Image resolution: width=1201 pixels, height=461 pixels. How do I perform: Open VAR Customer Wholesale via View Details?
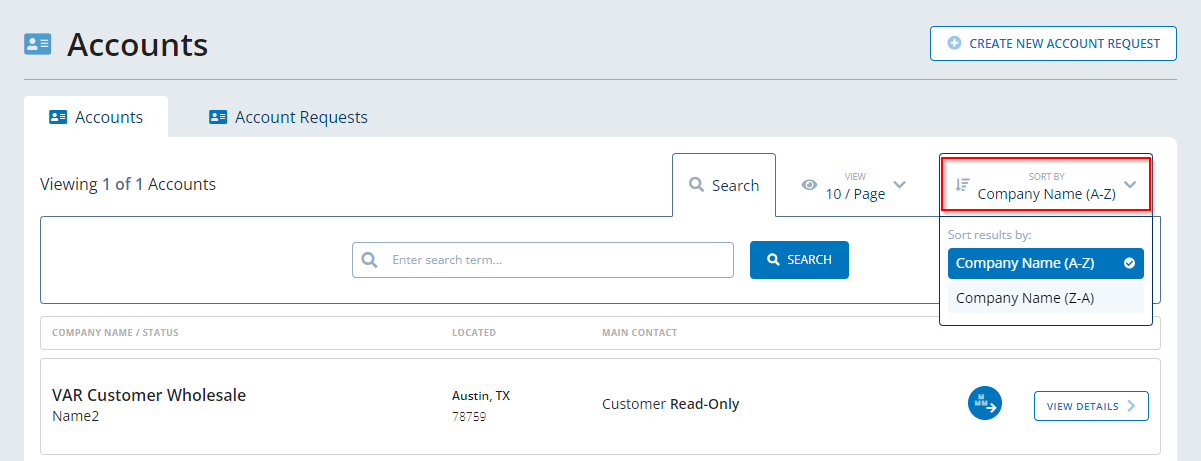pyautogui.click(x=1090, y=406)
